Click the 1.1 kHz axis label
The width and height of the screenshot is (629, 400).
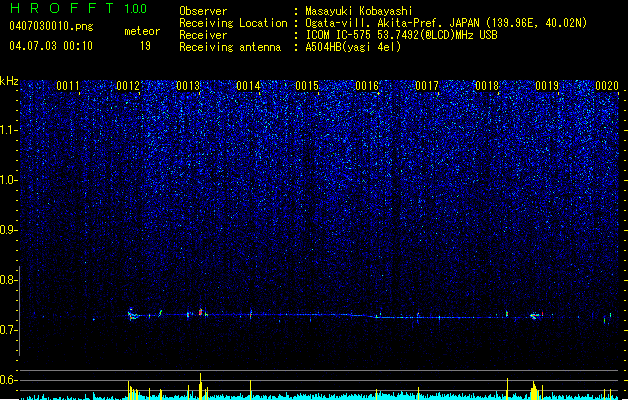pos(8,130)
